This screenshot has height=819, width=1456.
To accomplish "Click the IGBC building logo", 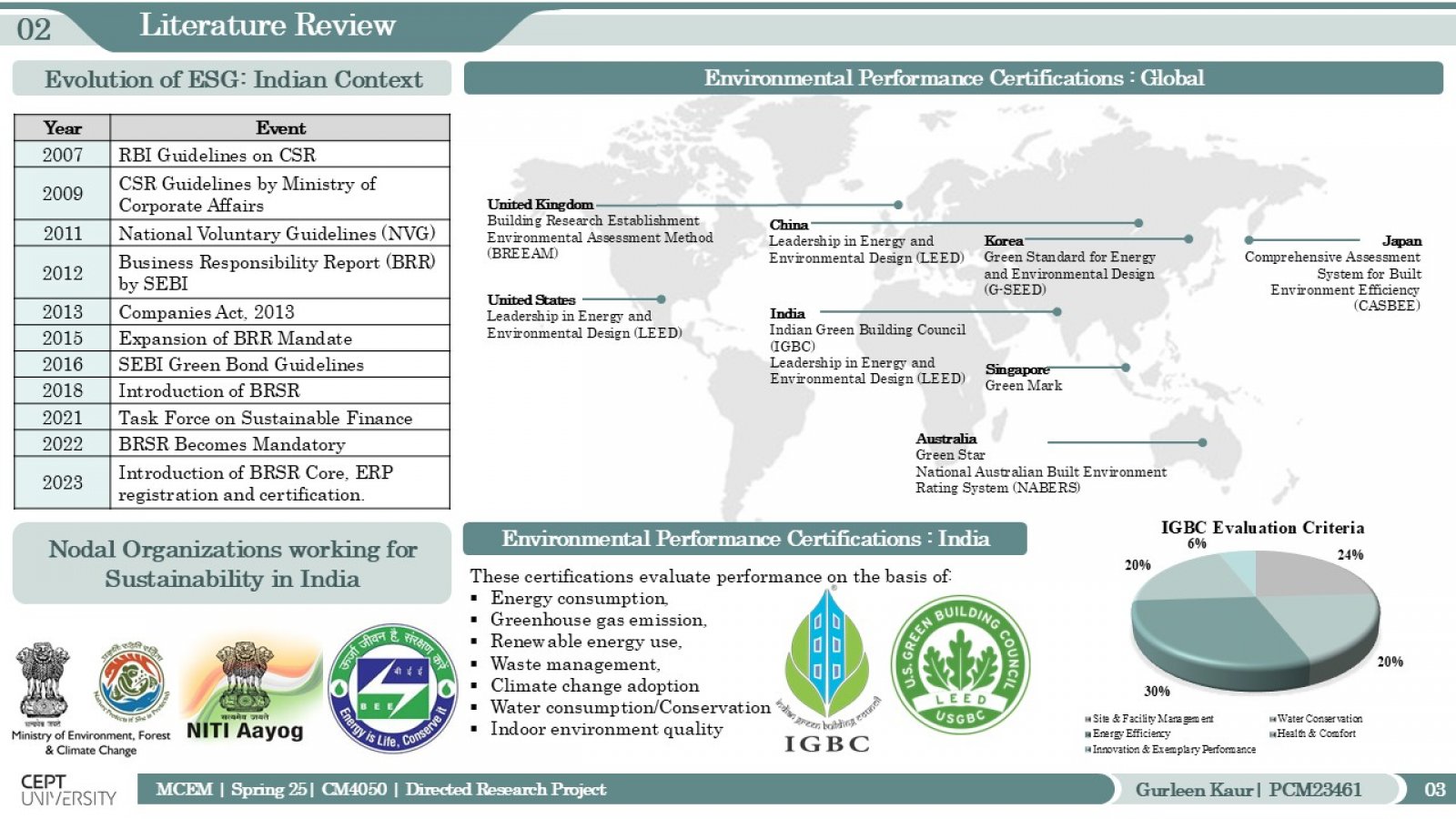I will coord(827,671).
